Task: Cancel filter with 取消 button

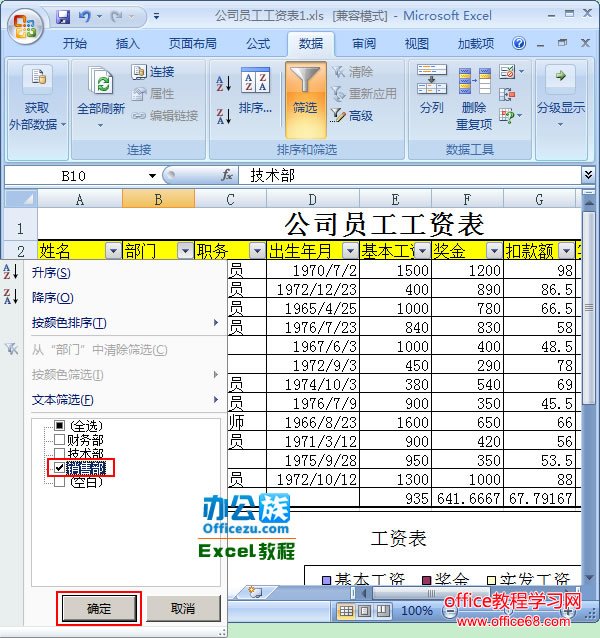Action: tap(183, 609)
